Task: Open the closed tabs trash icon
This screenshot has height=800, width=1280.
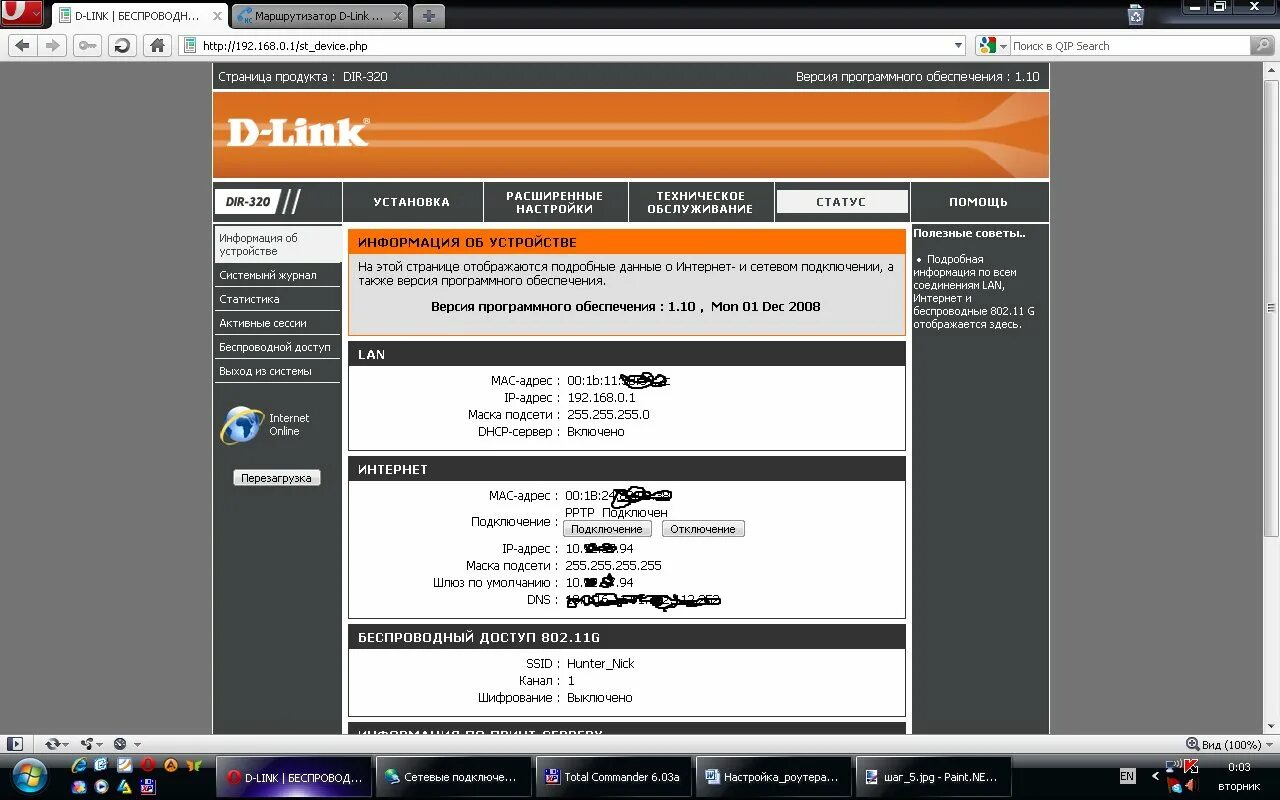Action: click(x=1135, y=14)
